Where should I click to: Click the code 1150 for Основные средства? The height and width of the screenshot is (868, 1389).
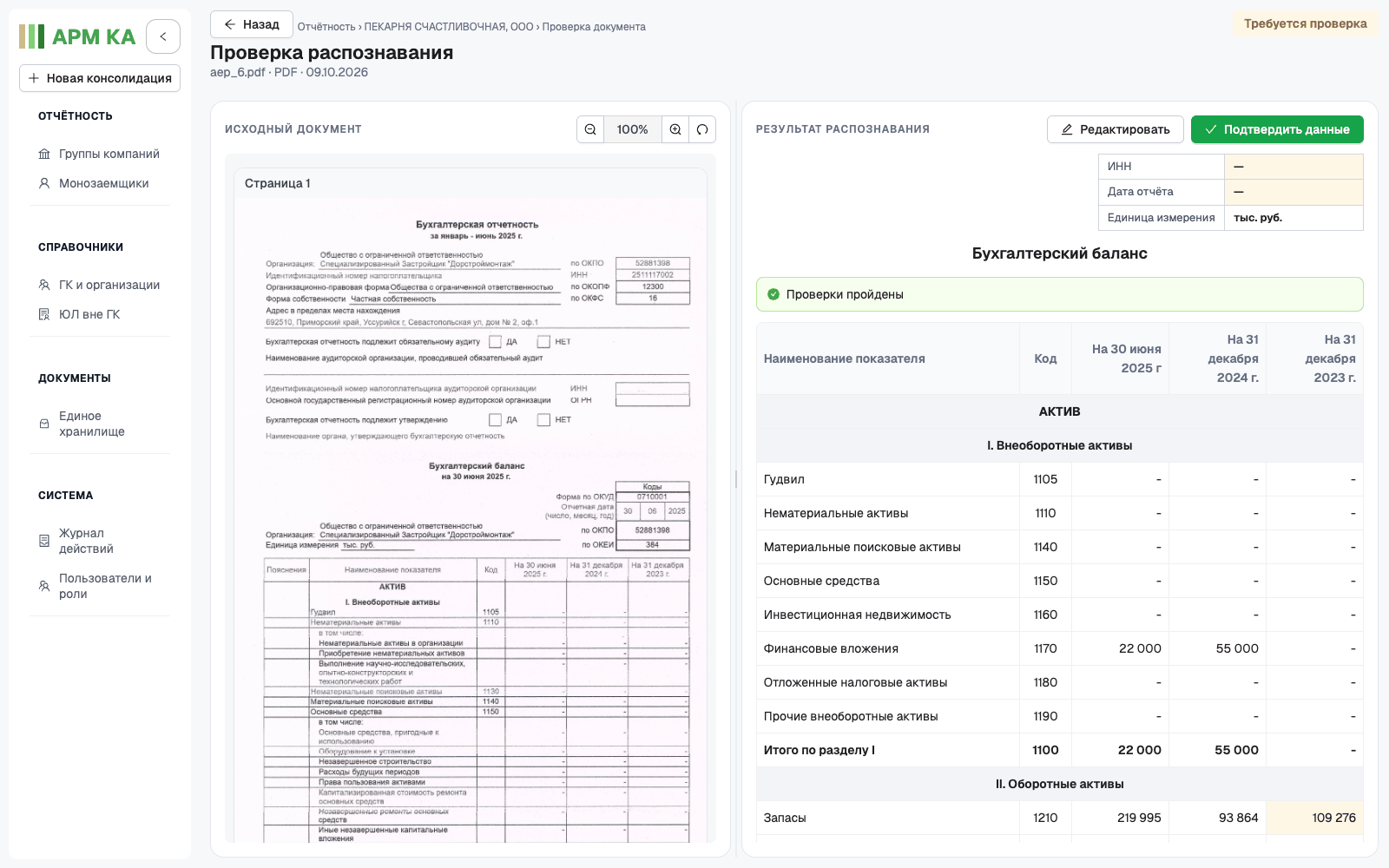[1045, 581]
